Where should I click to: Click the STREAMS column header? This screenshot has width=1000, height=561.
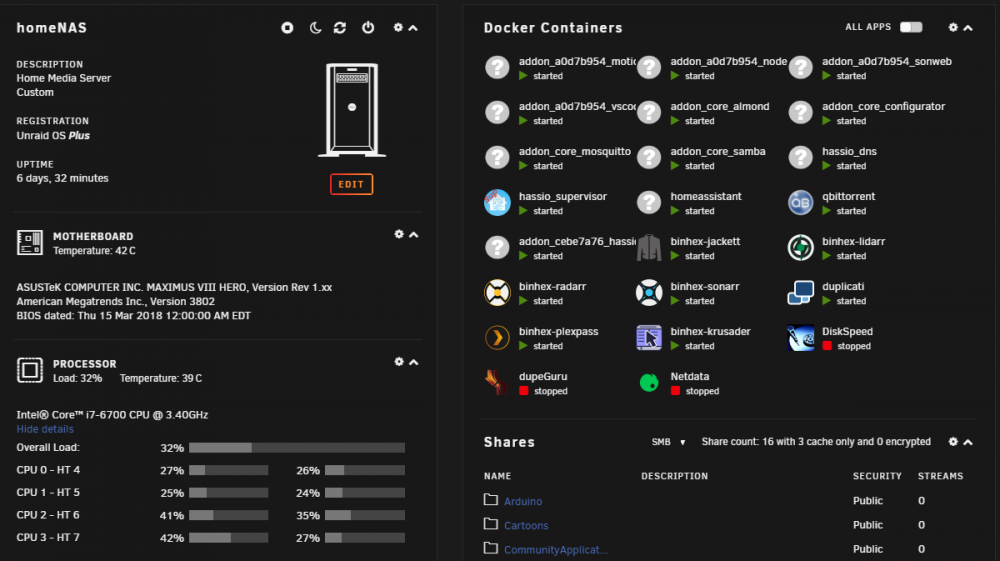pos(940,476)
